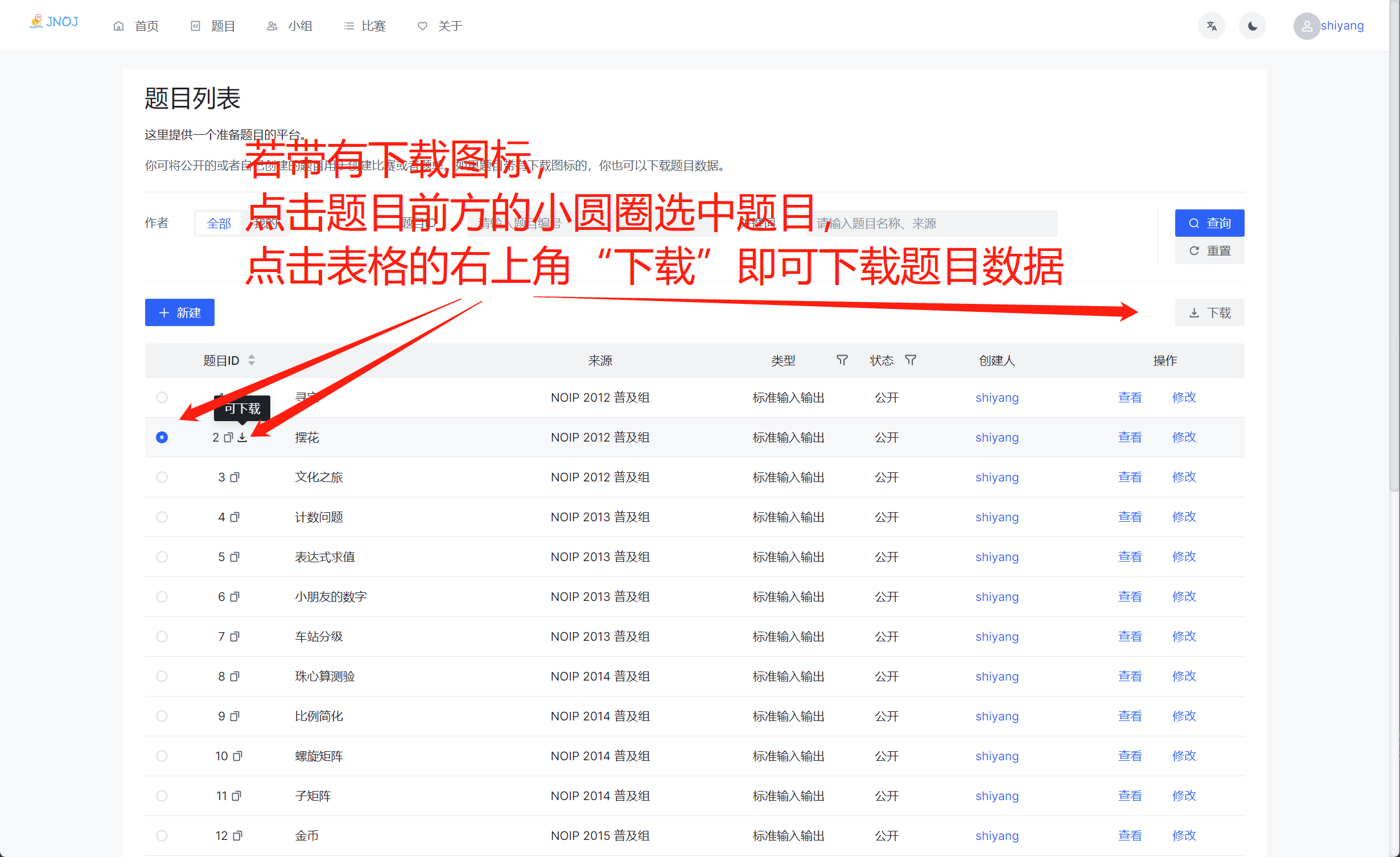This screenshot has width=1400, height=857.
Task: Click the 重置 reset button
Action: coord(1209,251)
